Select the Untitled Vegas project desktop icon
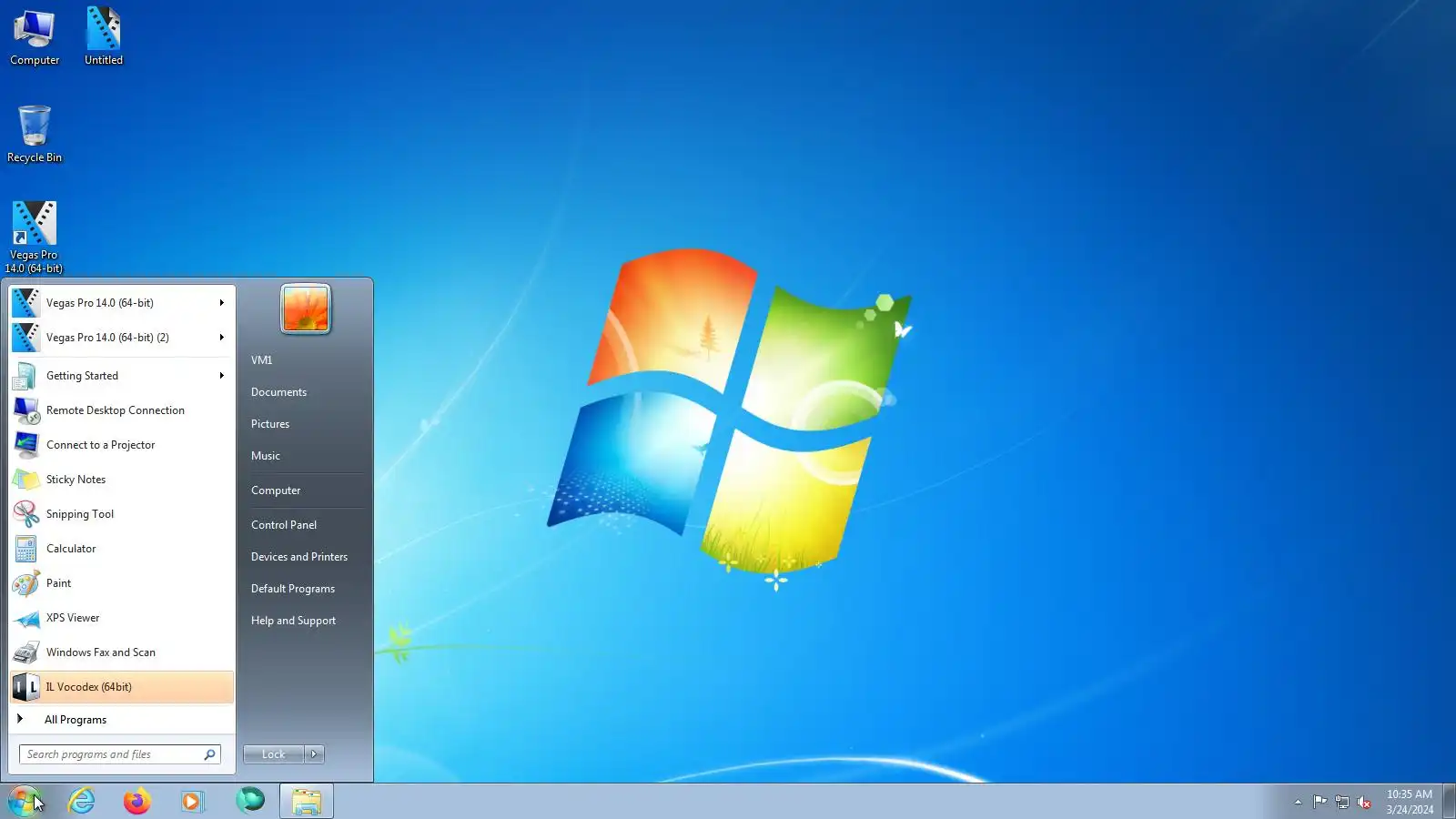The height and width of the screenshot is (819, 1456). (104, 37)
